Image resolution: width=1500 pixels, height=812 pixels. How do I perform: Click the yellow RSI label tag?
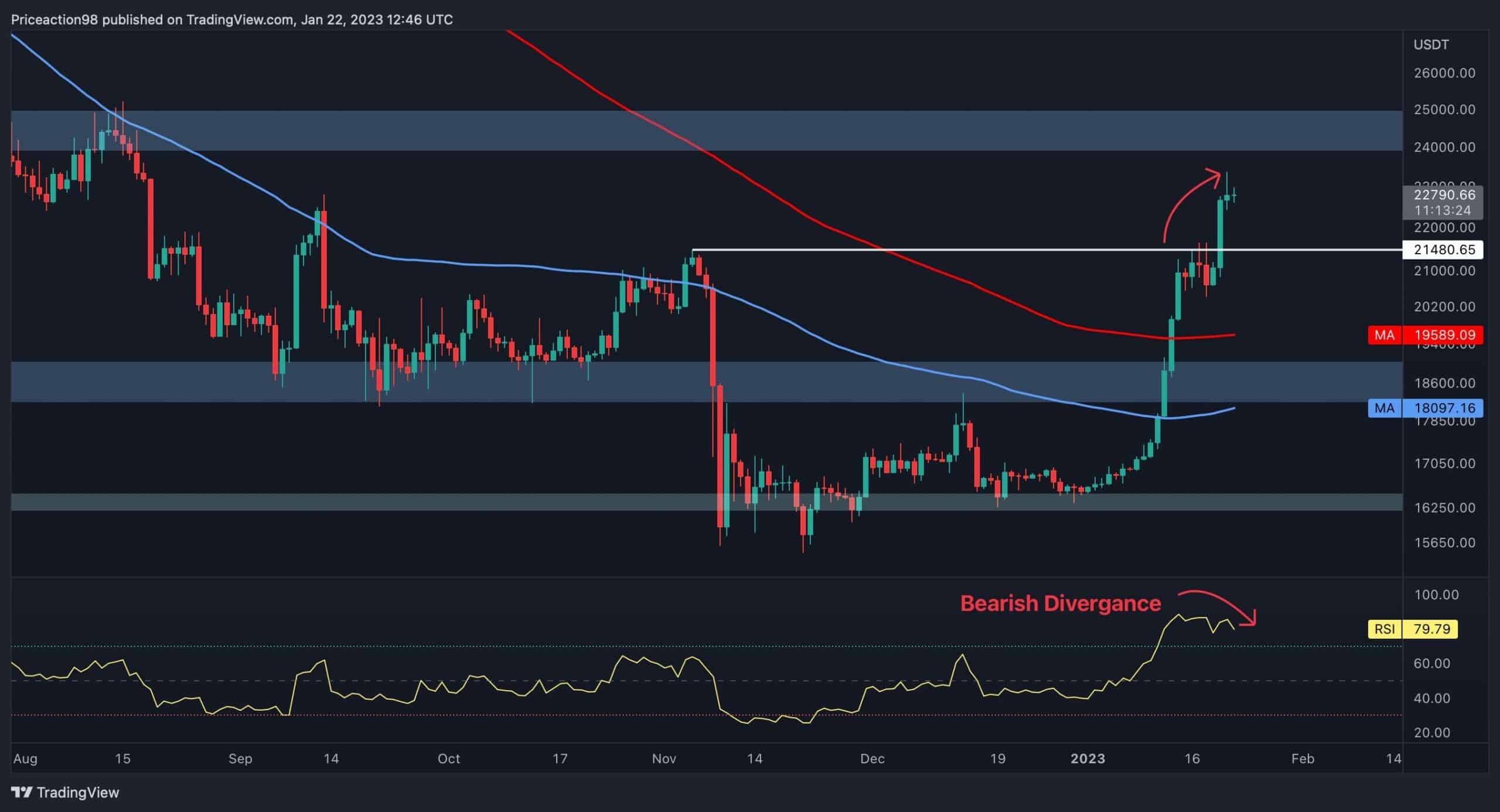1385,629
